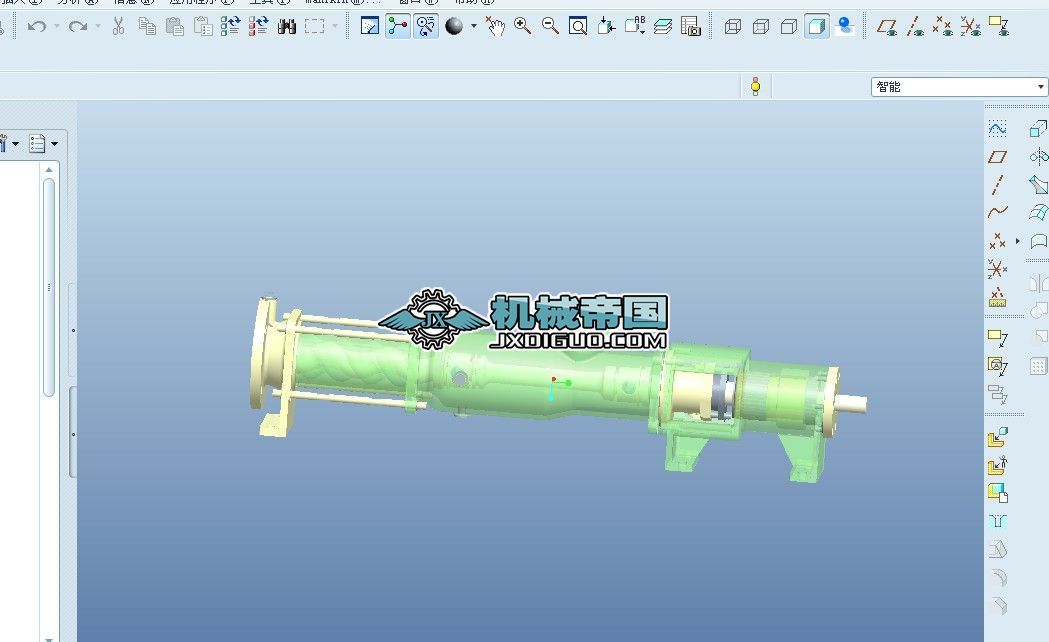Add component to the assembly
This screenshot has height=642, width=1049.
(x=997, y=437)
